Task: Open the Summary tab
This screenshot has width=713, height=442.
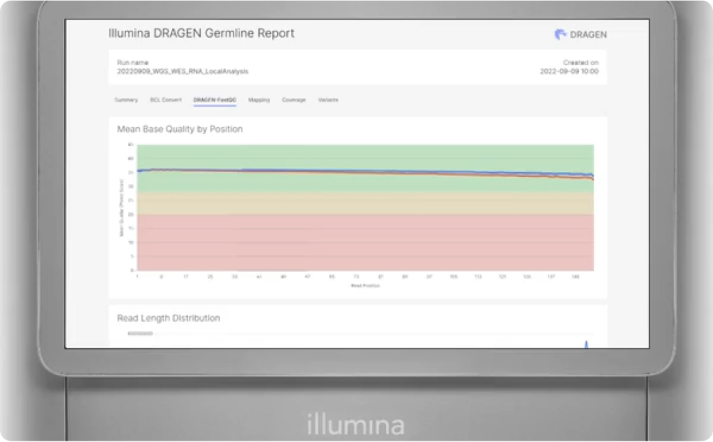Action: click(x=126, y=100)
